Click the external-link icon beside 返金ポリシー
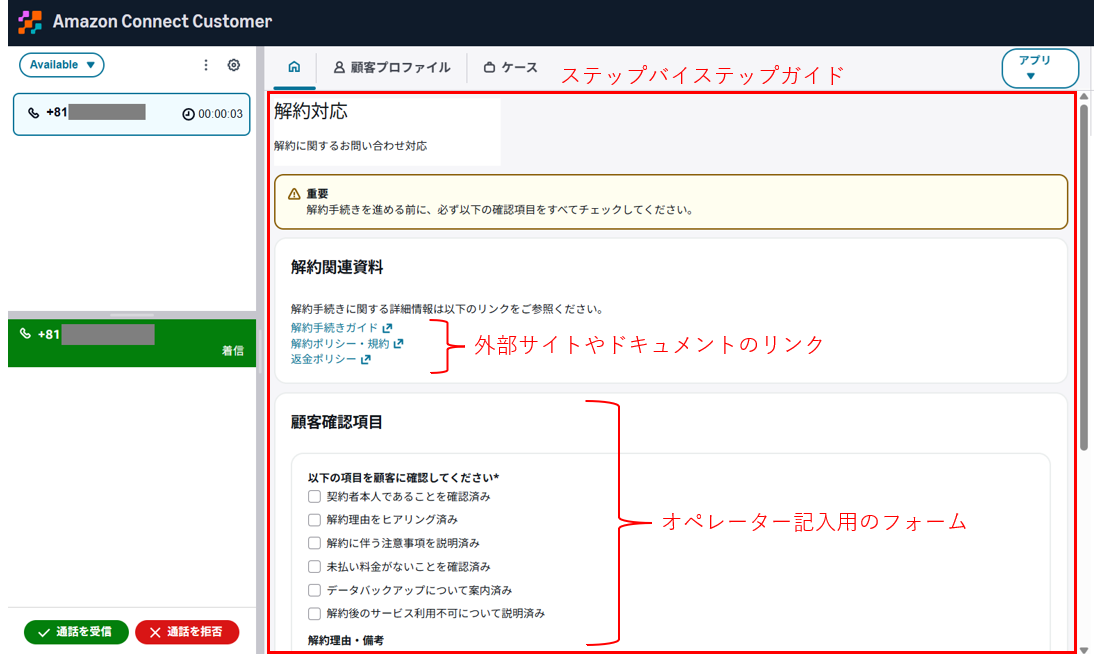1106x654 pixels. point(365,359)
